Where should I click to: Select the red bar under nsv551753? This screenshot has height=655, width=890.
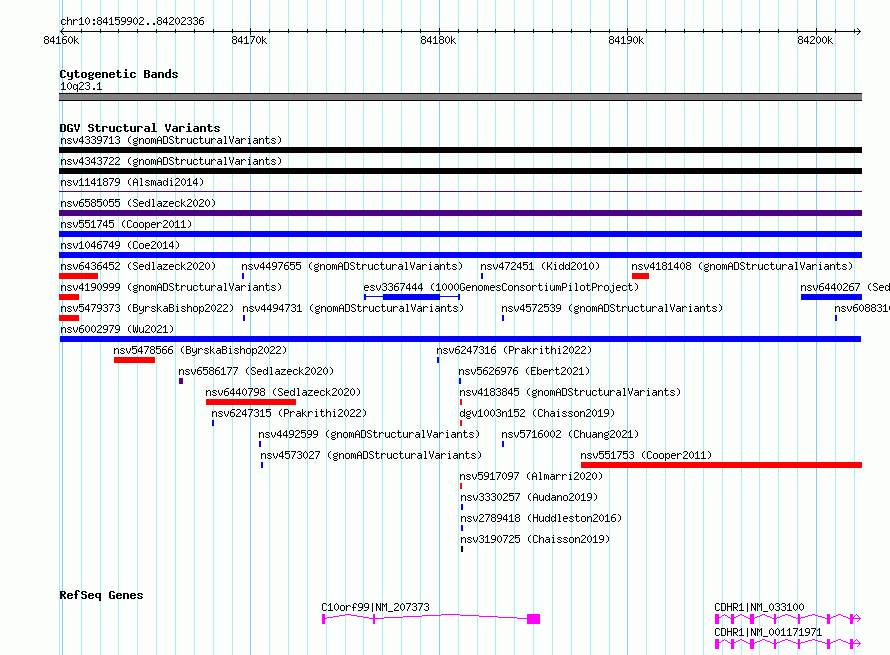(721, 465)
